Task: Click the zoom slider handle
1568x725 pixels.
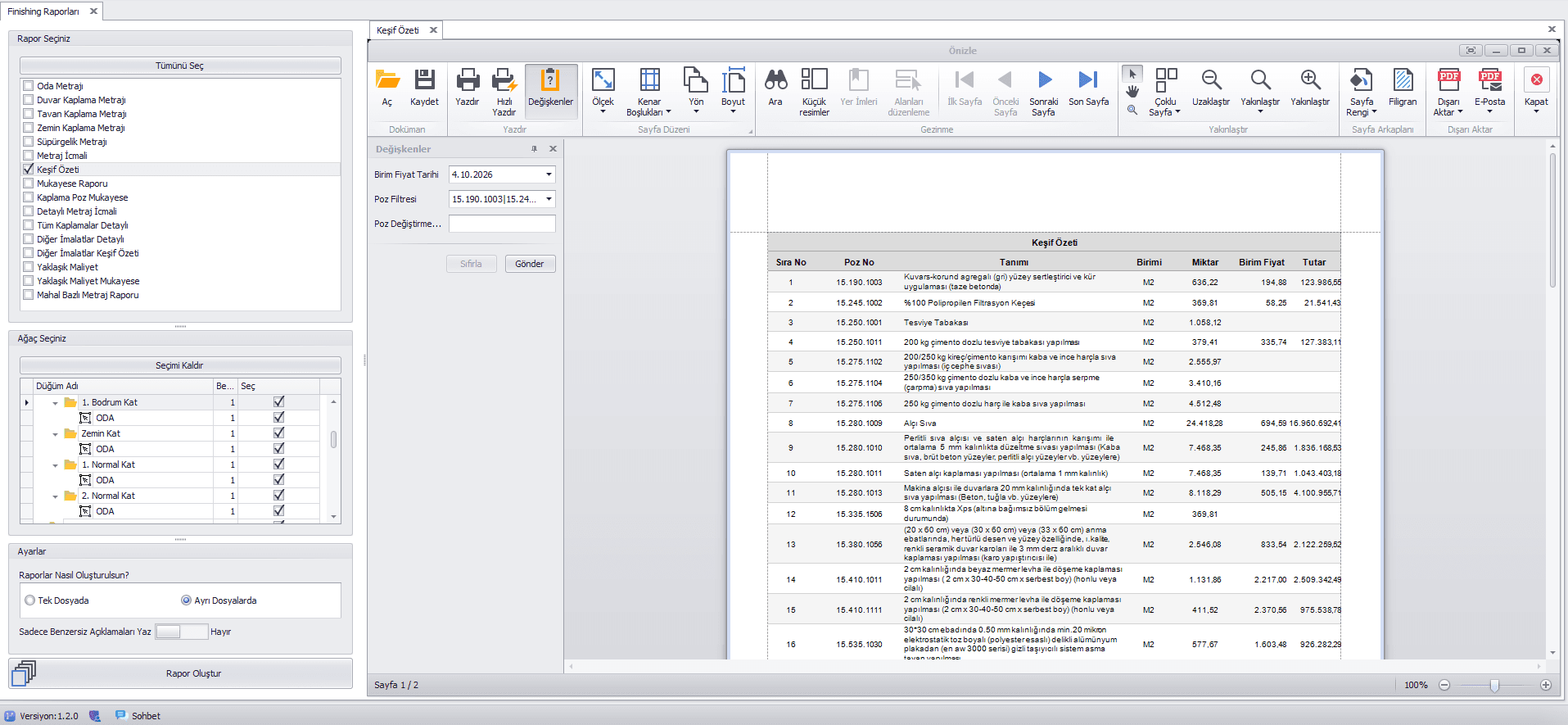Action: coord(1494,685)
